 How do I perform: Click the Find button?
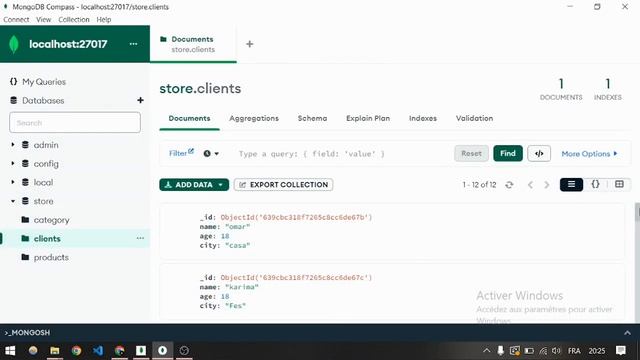tap(508, 153)
